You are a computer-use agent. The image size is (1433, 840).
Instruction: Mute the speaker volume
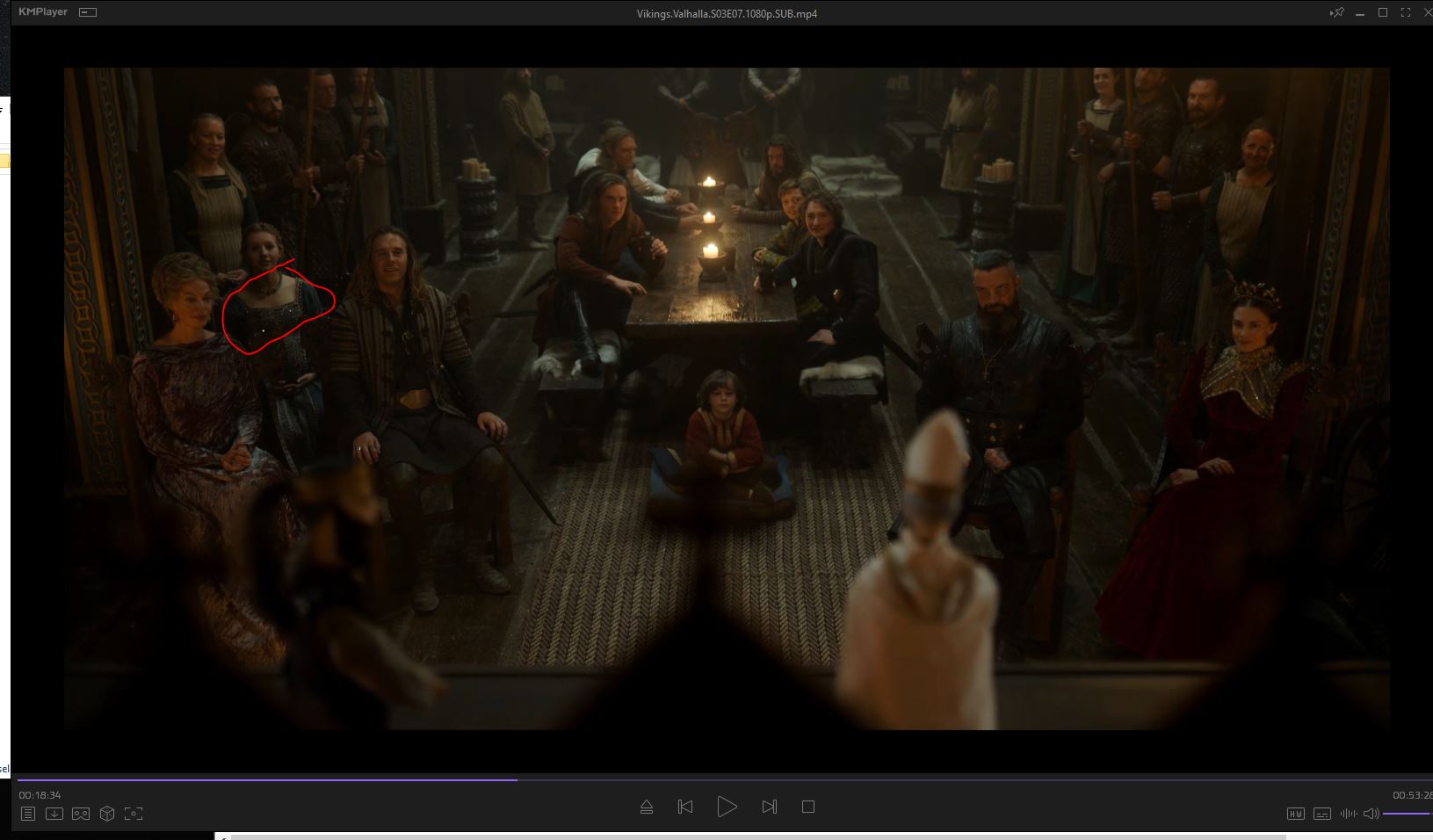[x=1371, y=814]
